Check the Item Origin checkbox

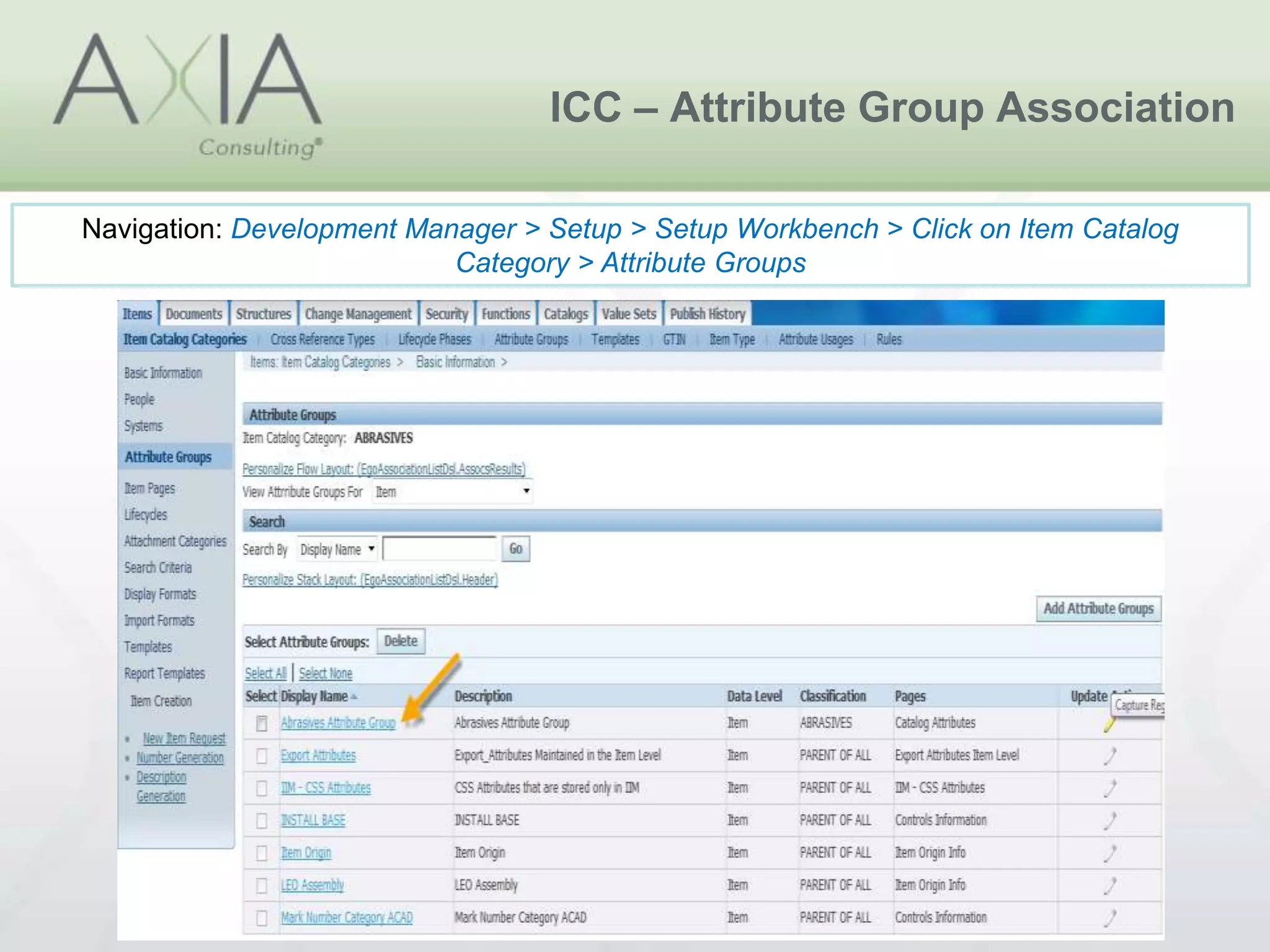click(x=262, y=853)
